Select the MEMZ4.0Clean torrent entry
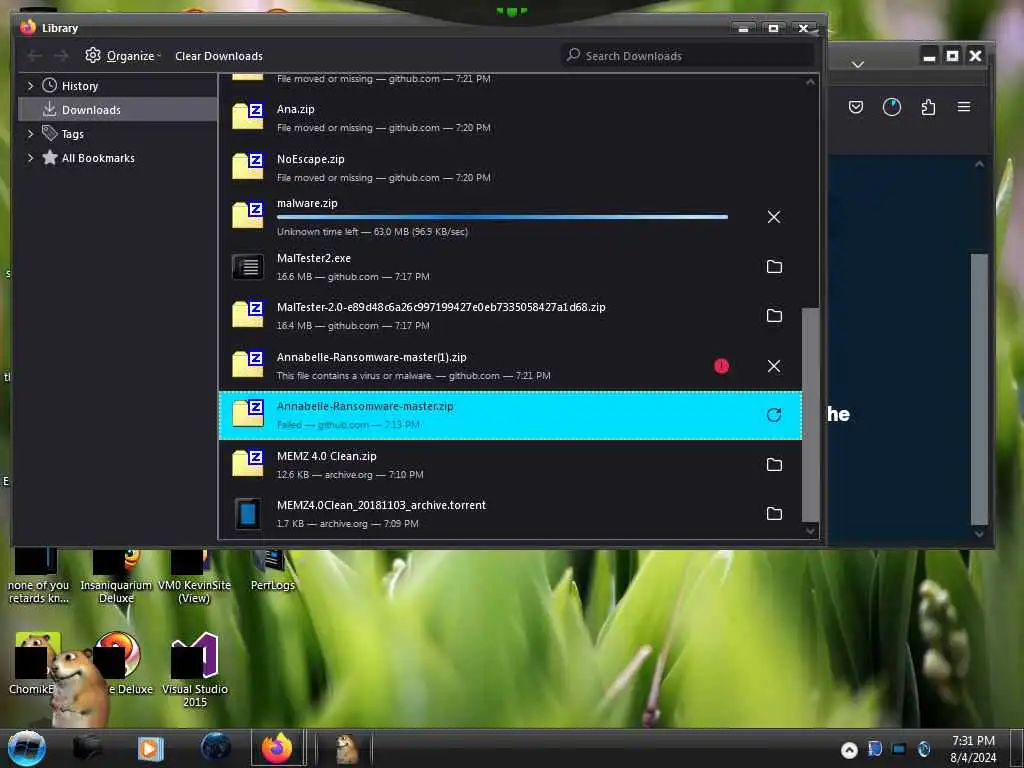 point(510,513)
